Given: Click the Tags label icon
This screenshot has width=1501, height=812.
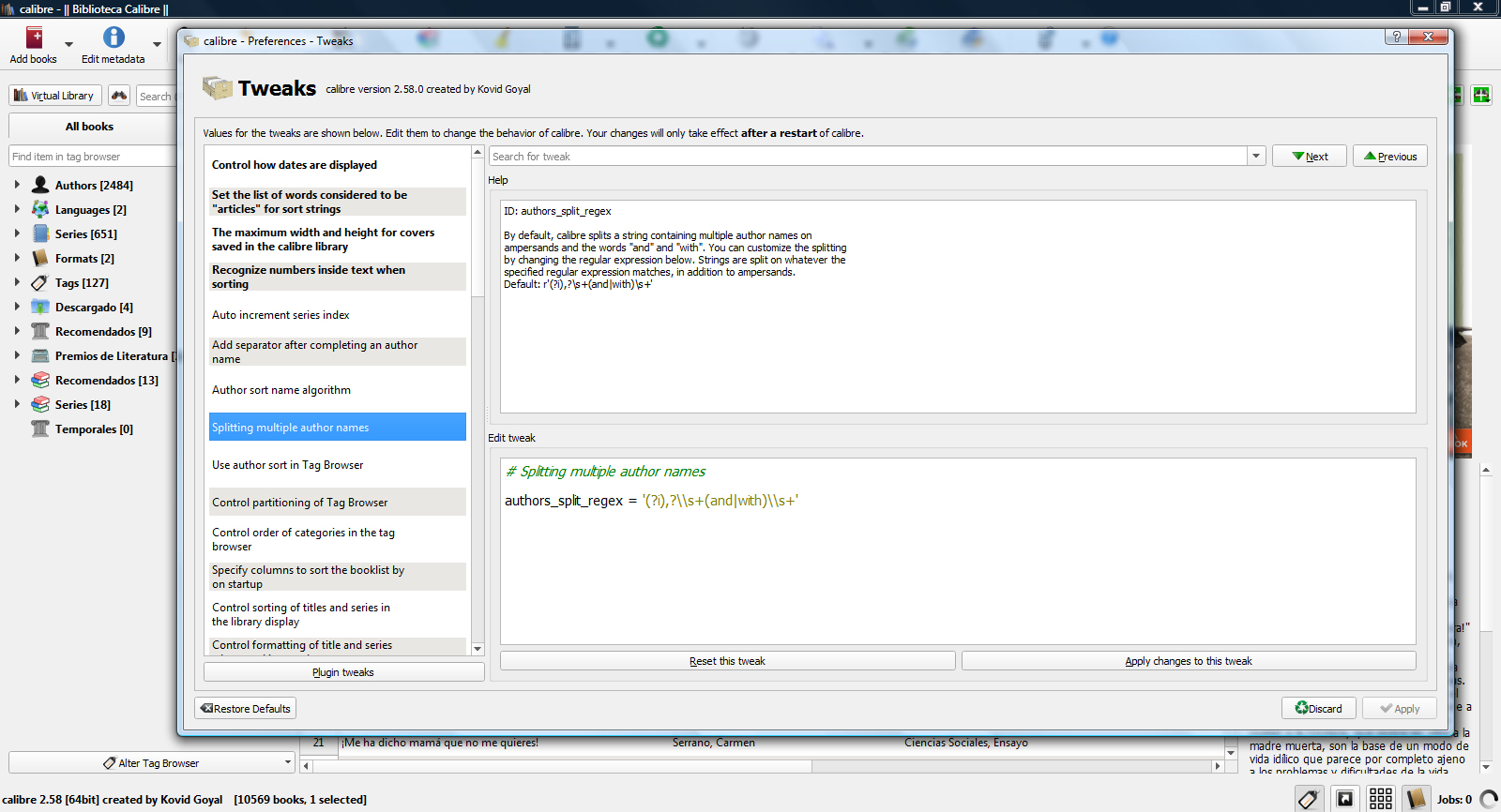Looking at the screenshot, I should [40, 282].
